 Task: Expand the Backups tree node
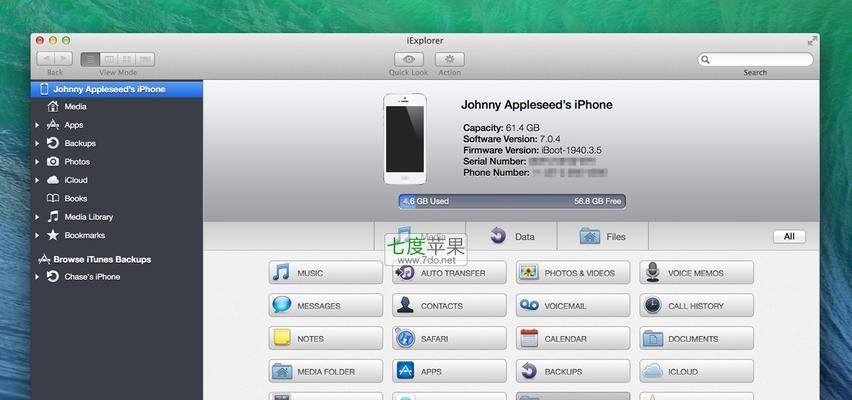[x=37, y=143]
